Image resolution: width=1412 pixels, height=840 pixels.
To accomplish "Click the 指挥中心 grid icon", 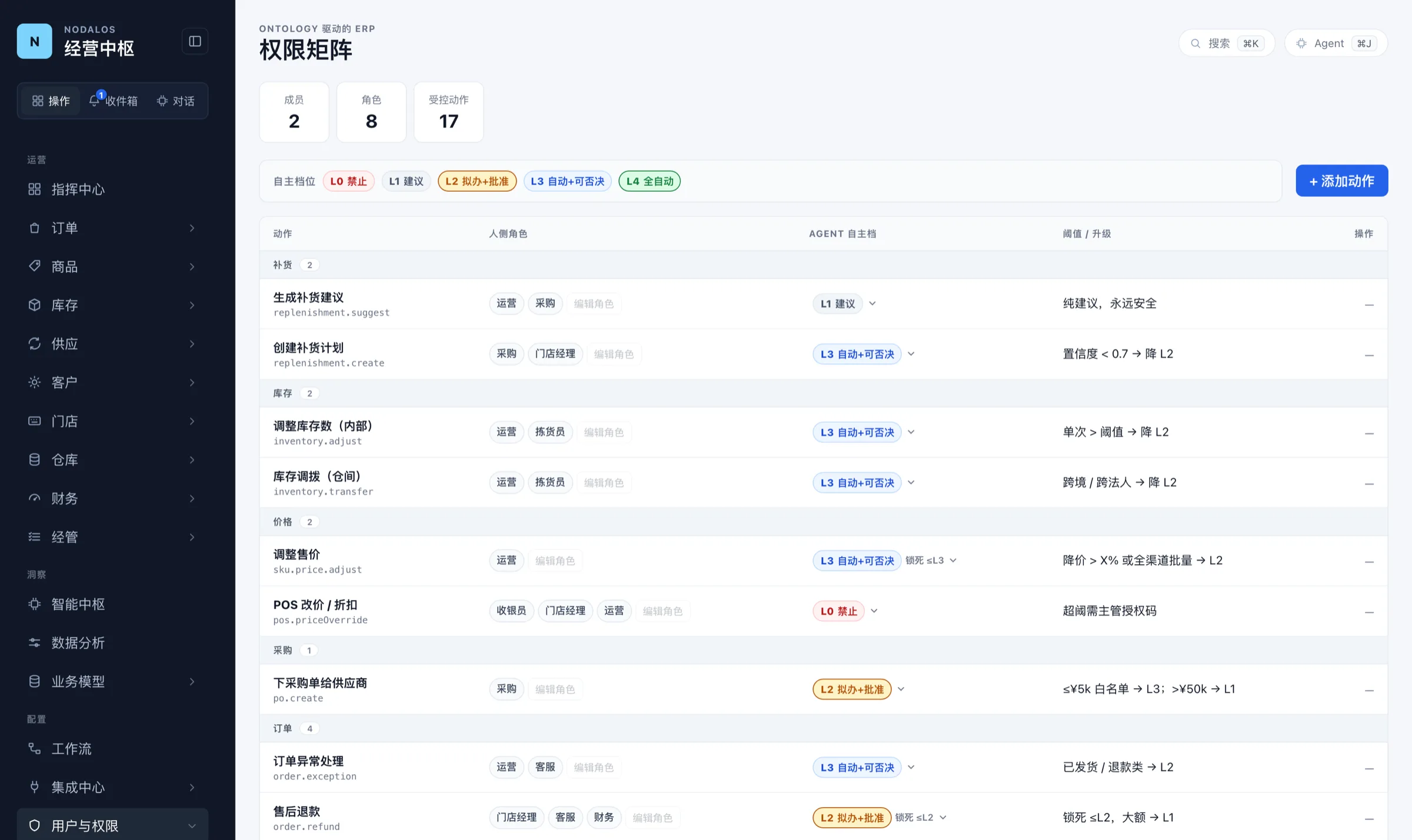I will coord(35,189).
